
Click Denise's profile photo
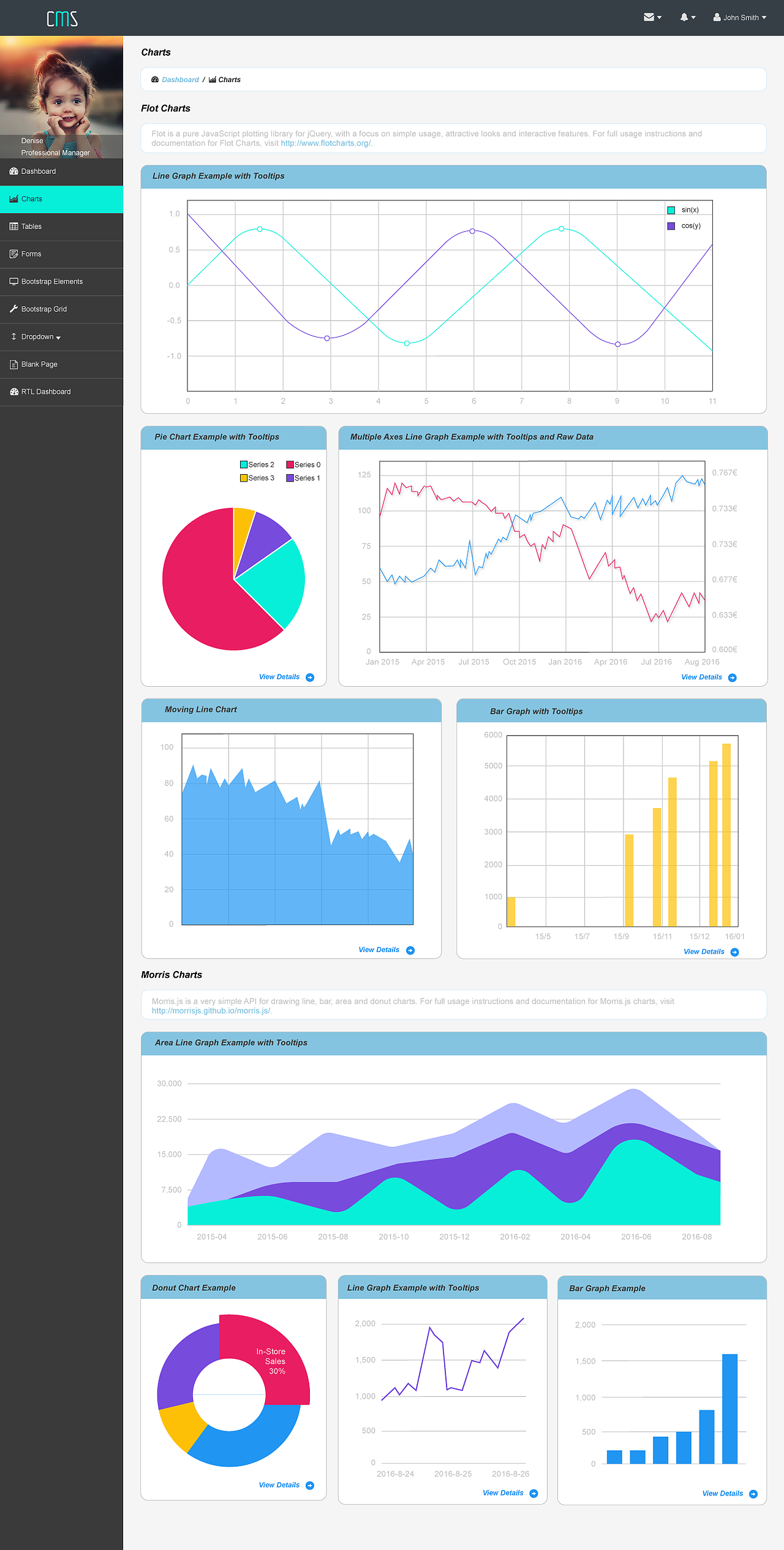pos(61,97)
